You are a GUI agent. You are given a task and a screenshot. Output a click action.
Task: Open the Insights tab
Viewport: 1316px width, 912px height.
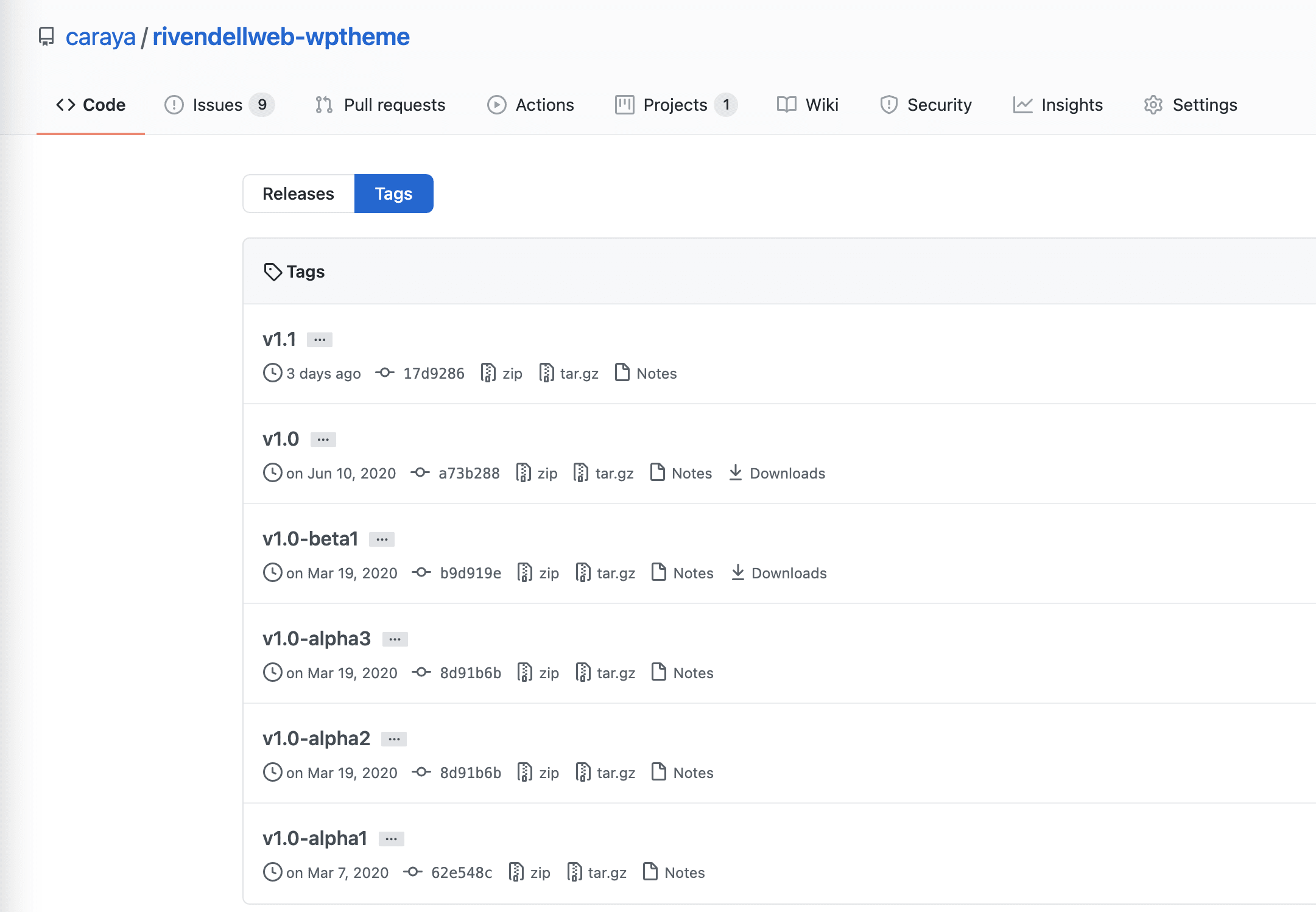coord(1058,105)
